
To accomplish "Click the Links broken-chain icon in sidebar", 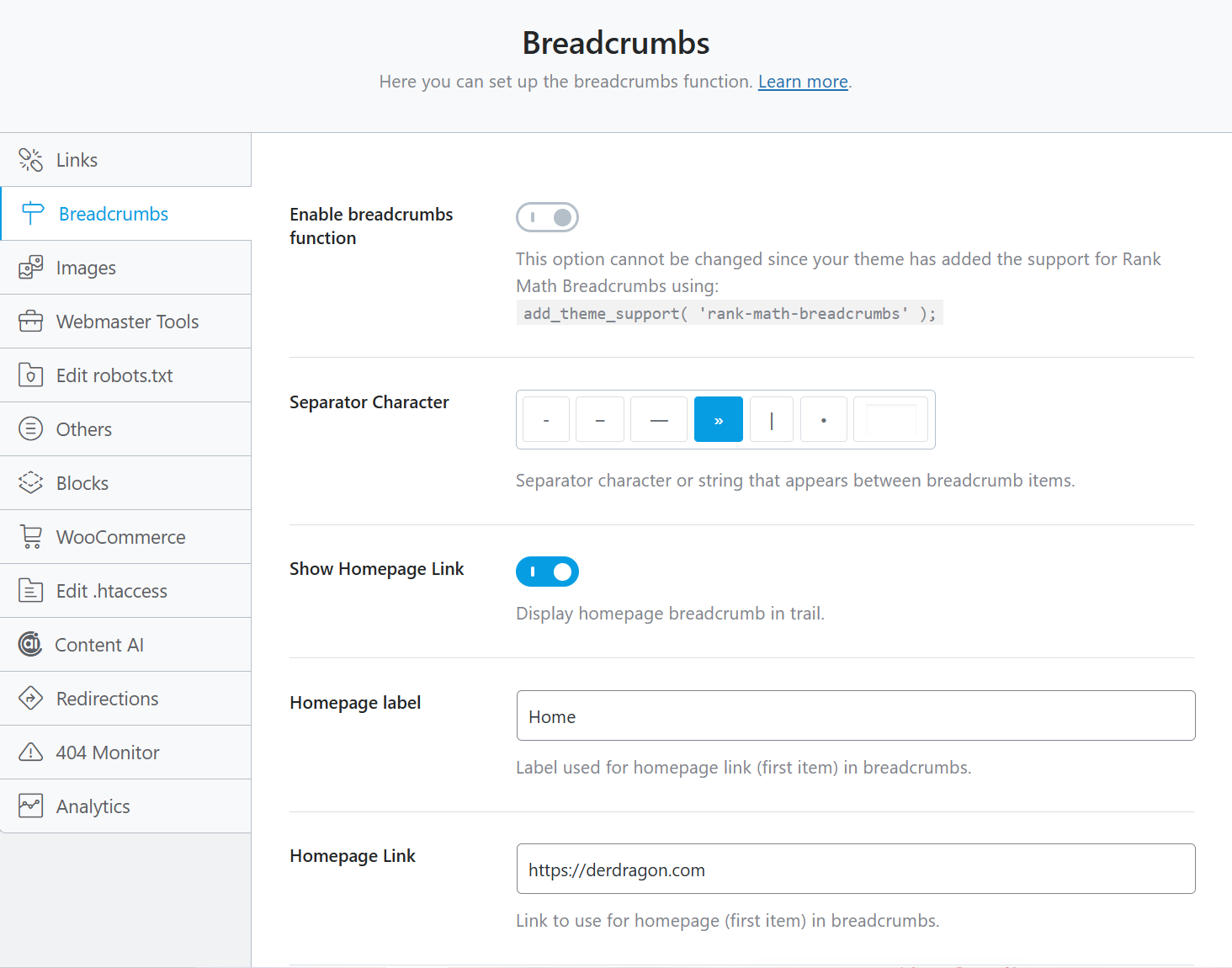I will (x=31, y=160).
